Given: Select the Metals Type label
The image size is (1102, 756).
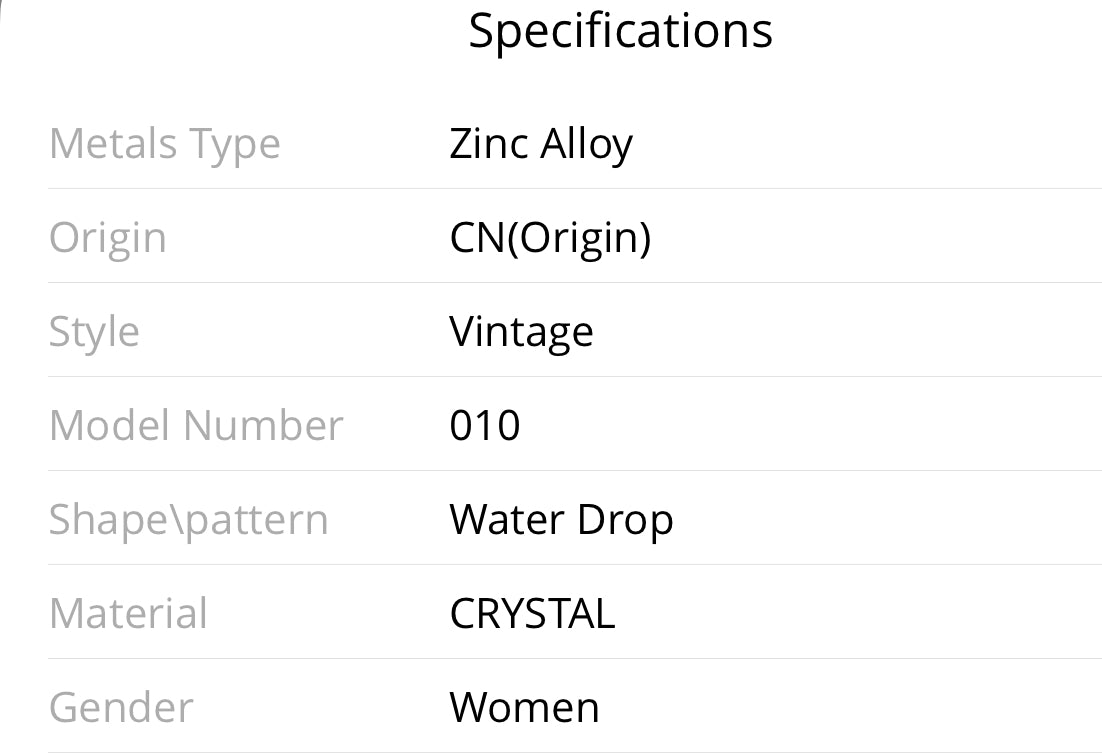Looking at the screenshot, I should click(165, 144).
